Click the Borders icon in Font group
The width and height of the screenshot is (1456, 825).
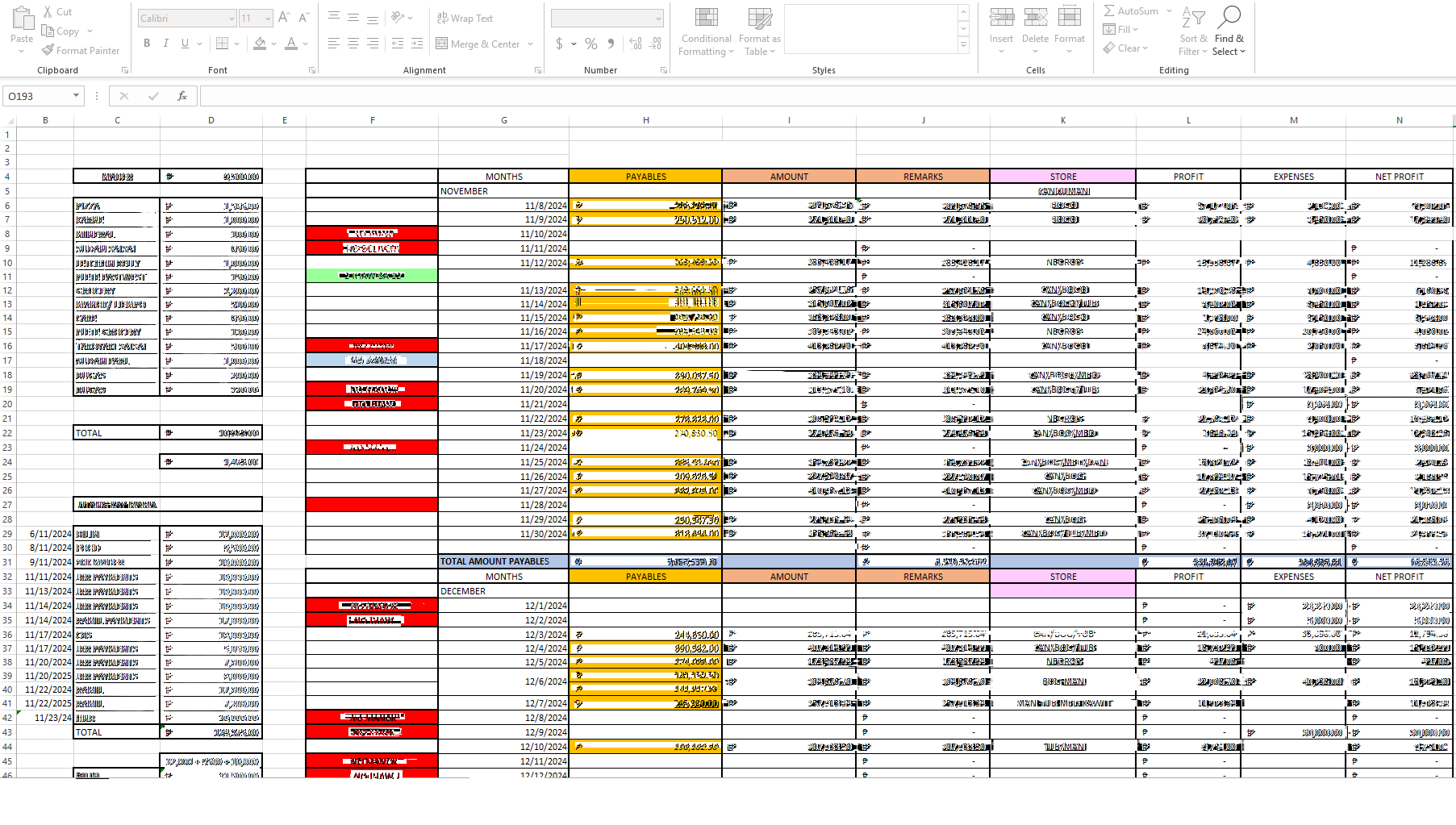click(223, 44)
